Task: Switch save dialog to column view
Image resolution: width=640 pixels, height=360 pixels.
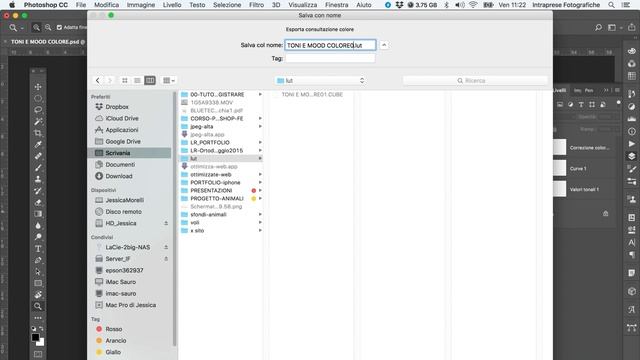Action: pos(150,80)
